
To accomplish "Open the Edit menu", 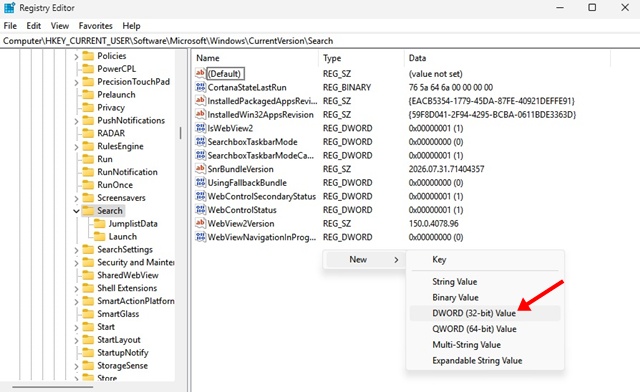I will tap(33, 26).
